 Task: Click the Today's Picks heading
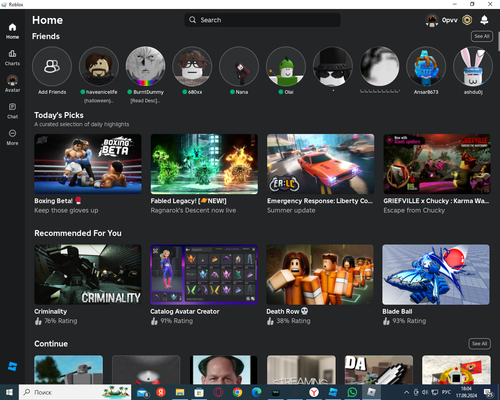tap(59, 115)
